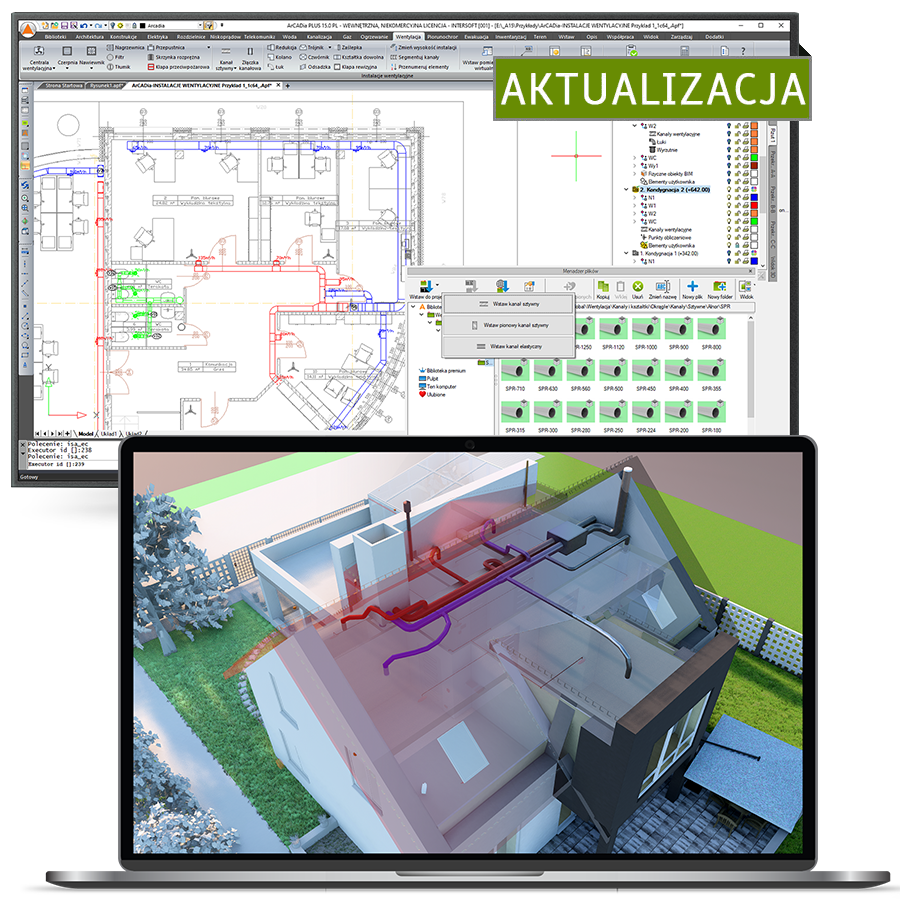Click the Widok button in file manager
Image resolution: width=900 pixels, height=900 pixels.
pyautogui.click(x=746, y=290)
